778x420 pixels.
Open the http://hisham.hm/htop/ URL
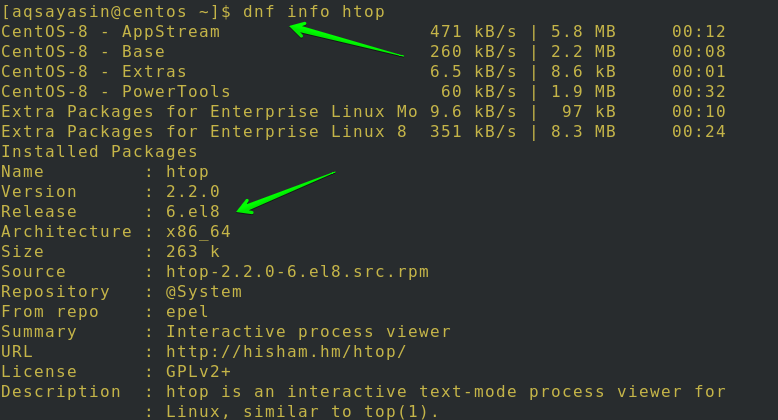pyautogui.click(x=286, y=352)
